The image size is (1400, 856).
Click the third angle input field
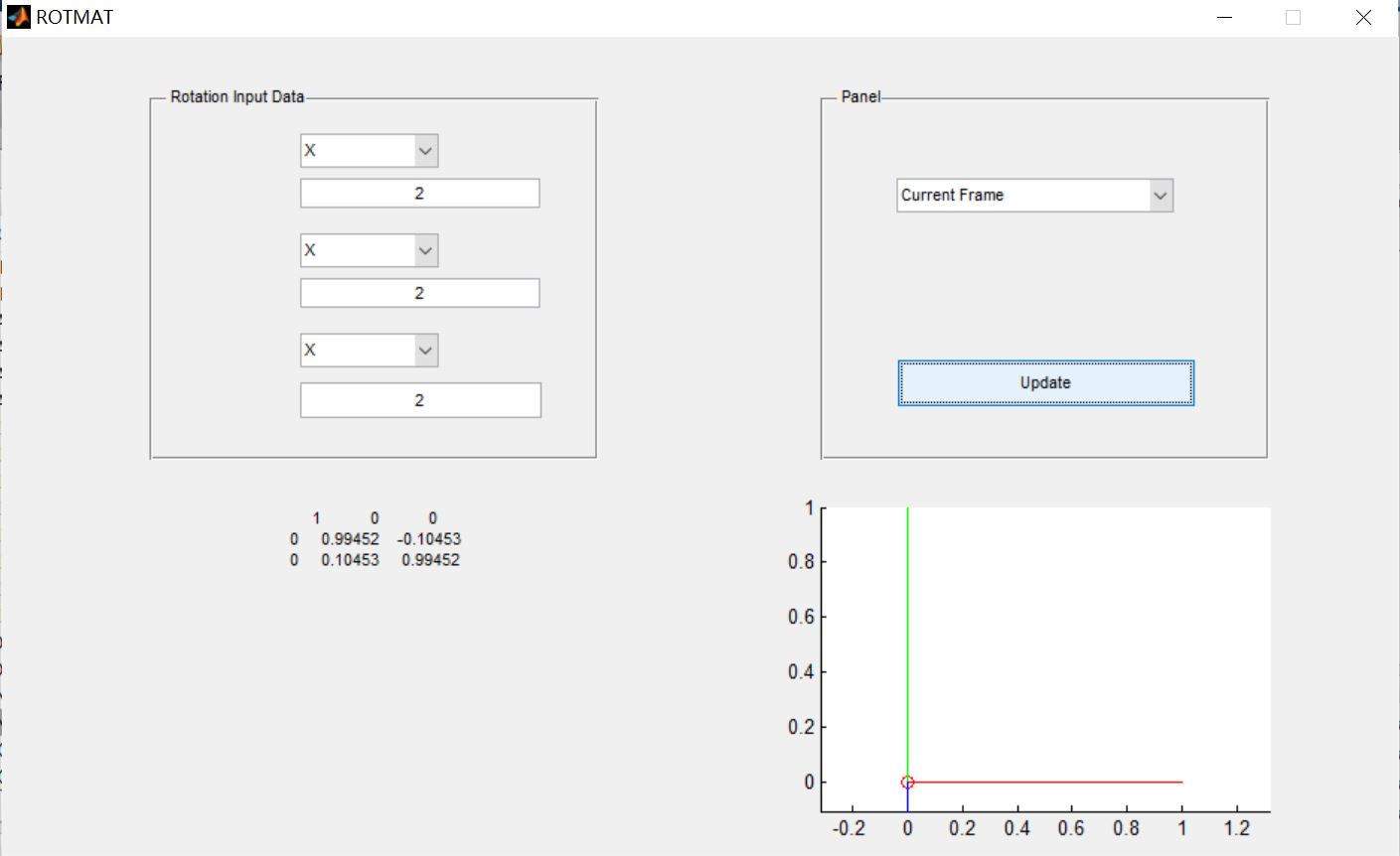click(x=420, y=400)
